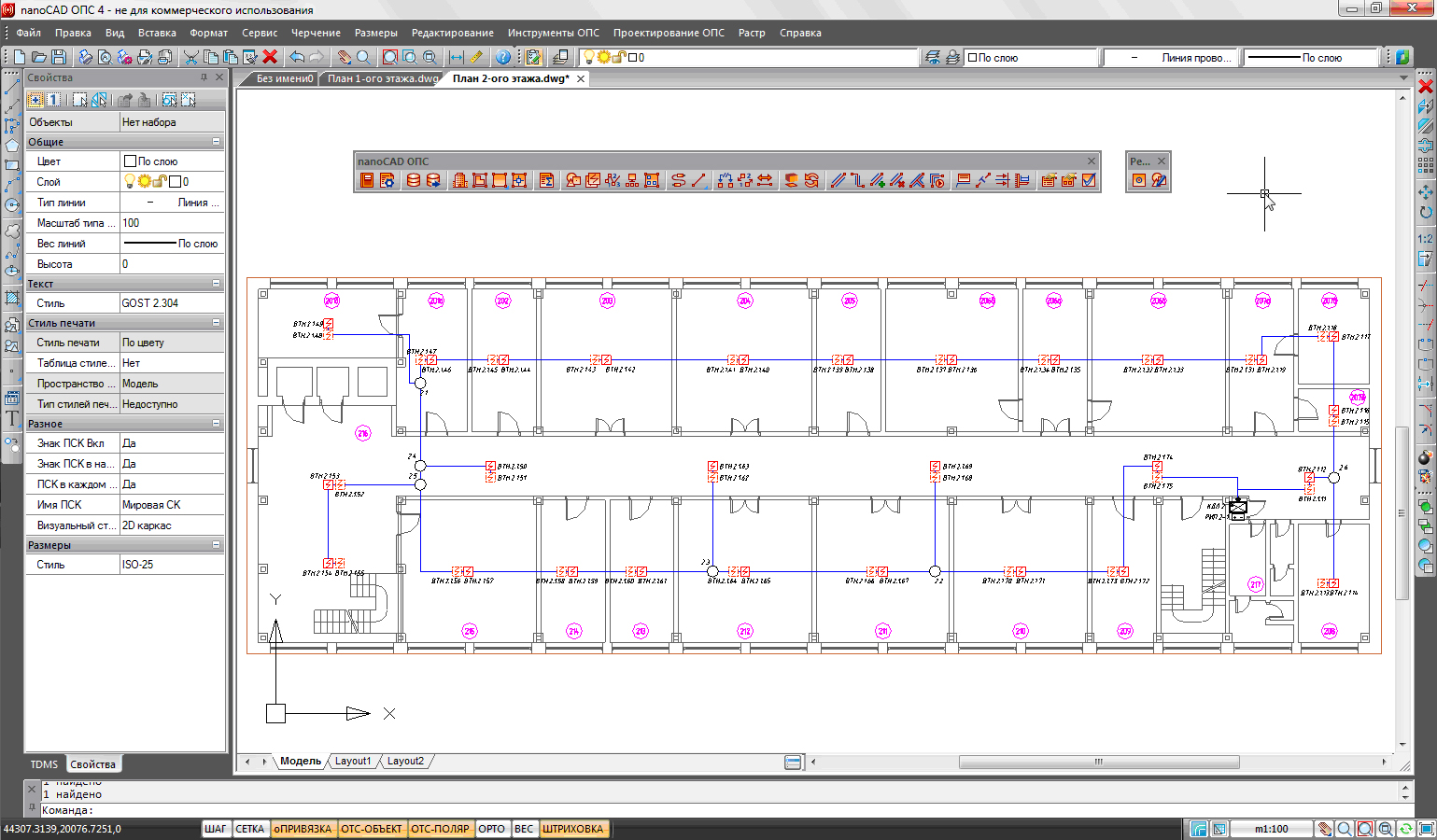
Task: Close the План 2-ого этажа.dwg tab
Action: 581,78
